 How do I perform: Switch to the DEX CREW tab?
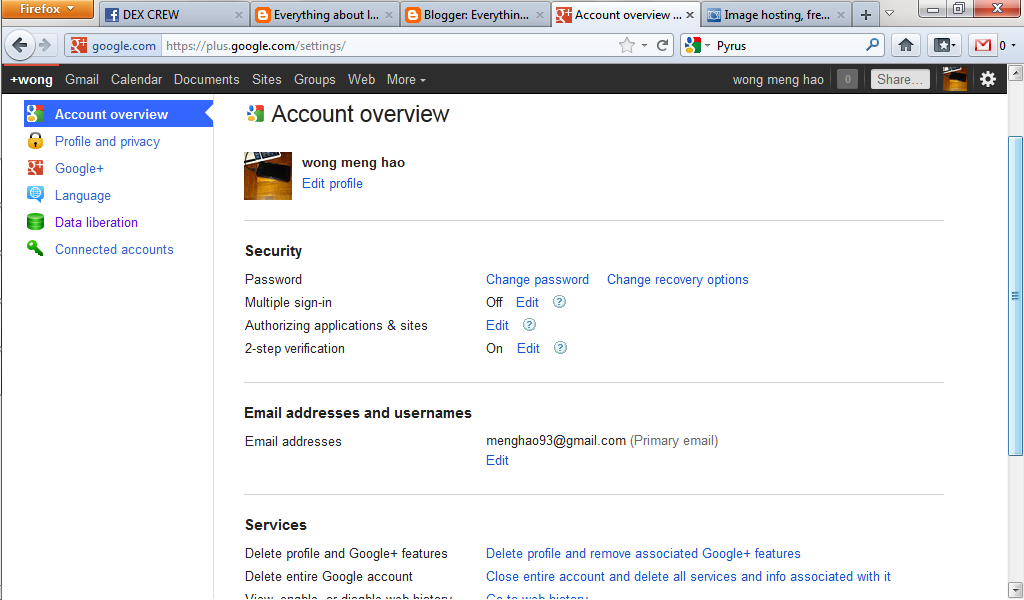click(173, 15)
